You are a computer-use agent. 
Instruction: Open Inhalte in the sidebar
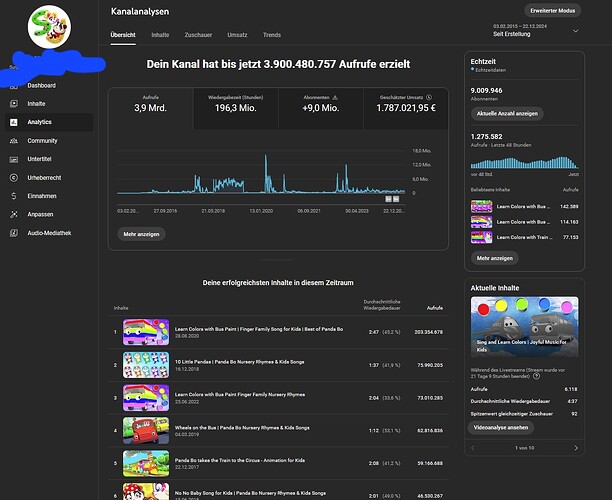(x=36, y=103)
